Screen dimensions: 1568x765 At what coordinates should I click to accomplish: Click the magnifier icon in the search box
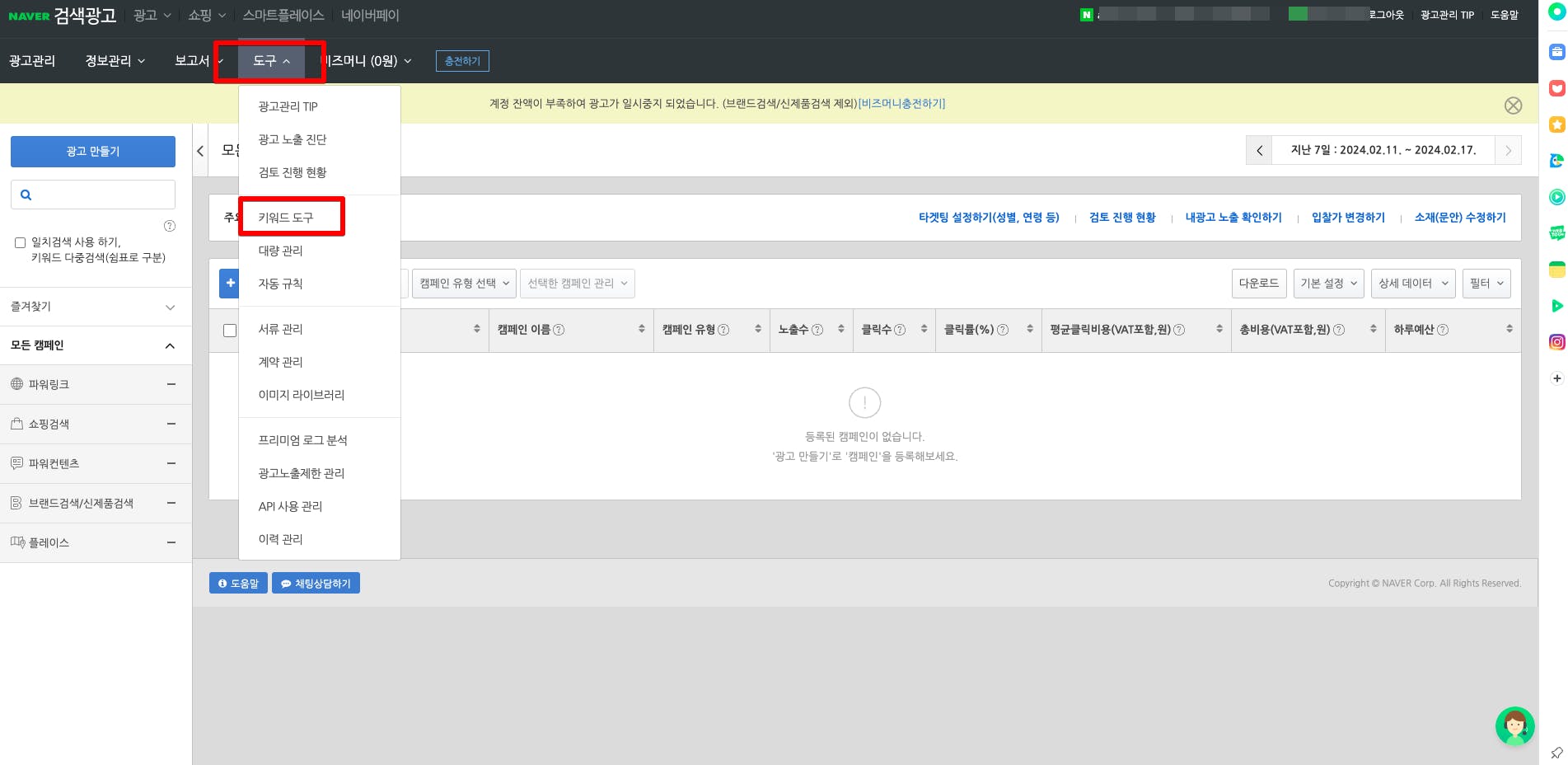[x=26, y=195]
